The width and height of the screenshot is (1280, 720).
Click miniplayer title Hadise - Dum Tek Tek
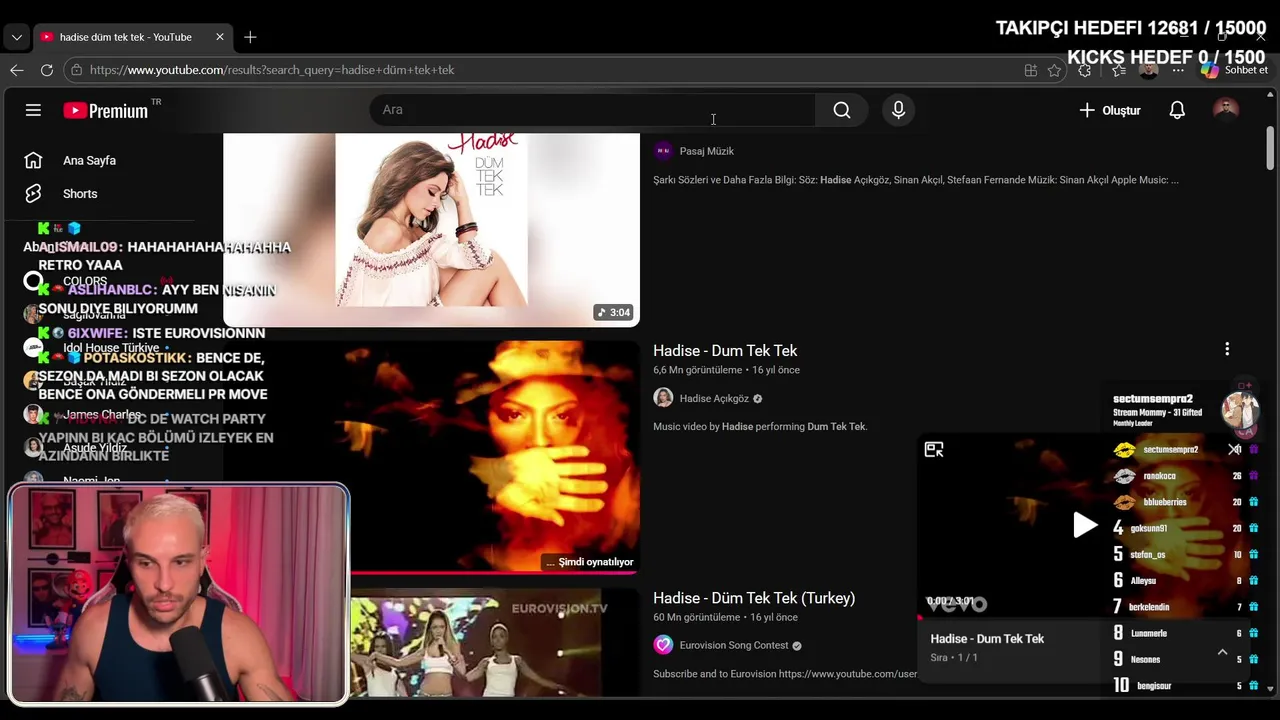[987, 639]
